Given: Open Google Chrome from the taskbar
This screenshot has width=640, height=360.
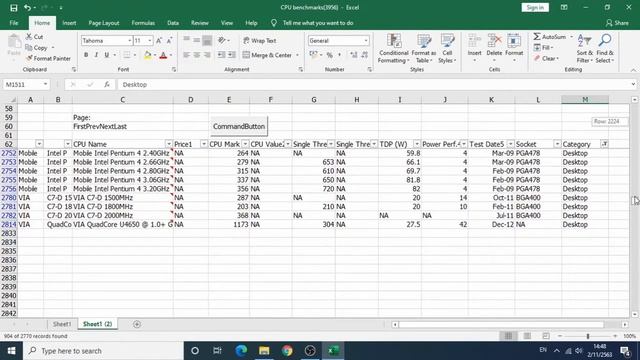Looking at the screenshot, I should tap(287, 351).
